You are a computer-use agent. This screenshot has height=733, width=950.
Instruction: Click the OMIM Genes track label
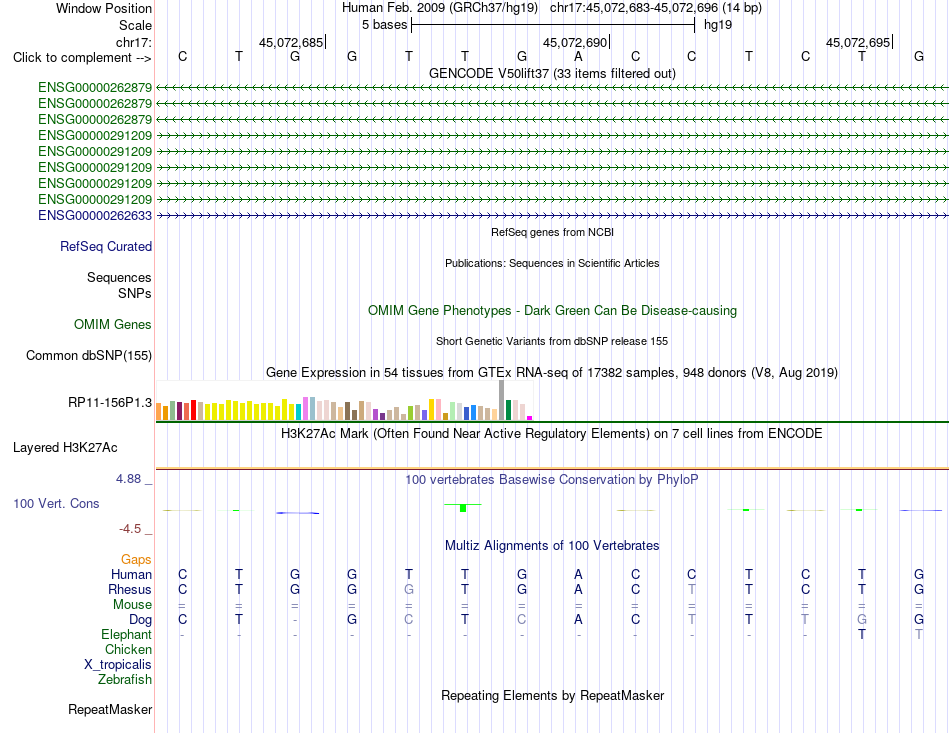pos(112,325)
